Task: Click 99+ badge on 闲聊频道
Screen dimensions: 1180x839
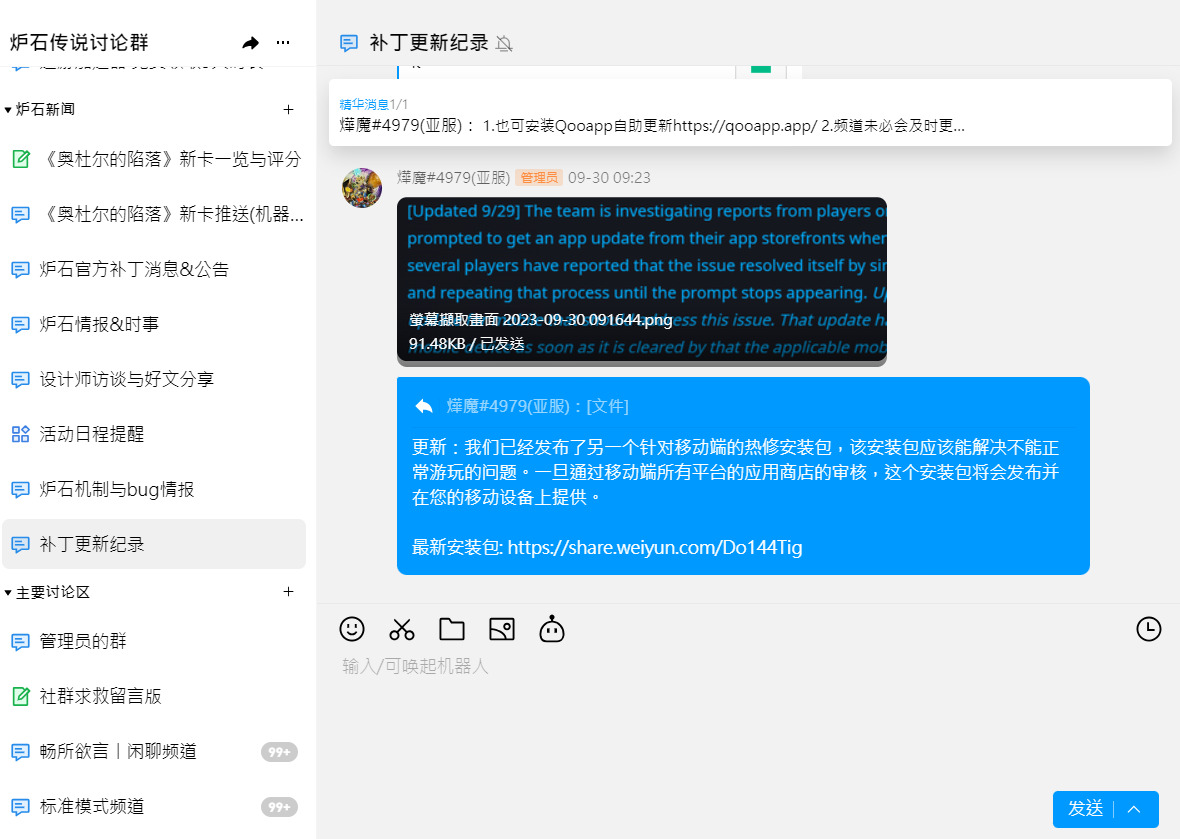Action: click(279, 752)
